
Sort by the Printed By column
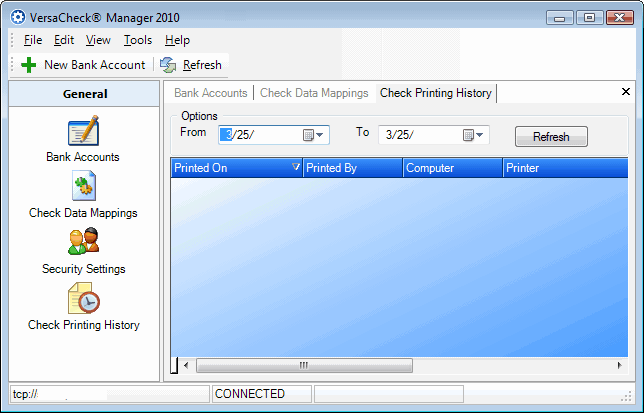[353, 168]
